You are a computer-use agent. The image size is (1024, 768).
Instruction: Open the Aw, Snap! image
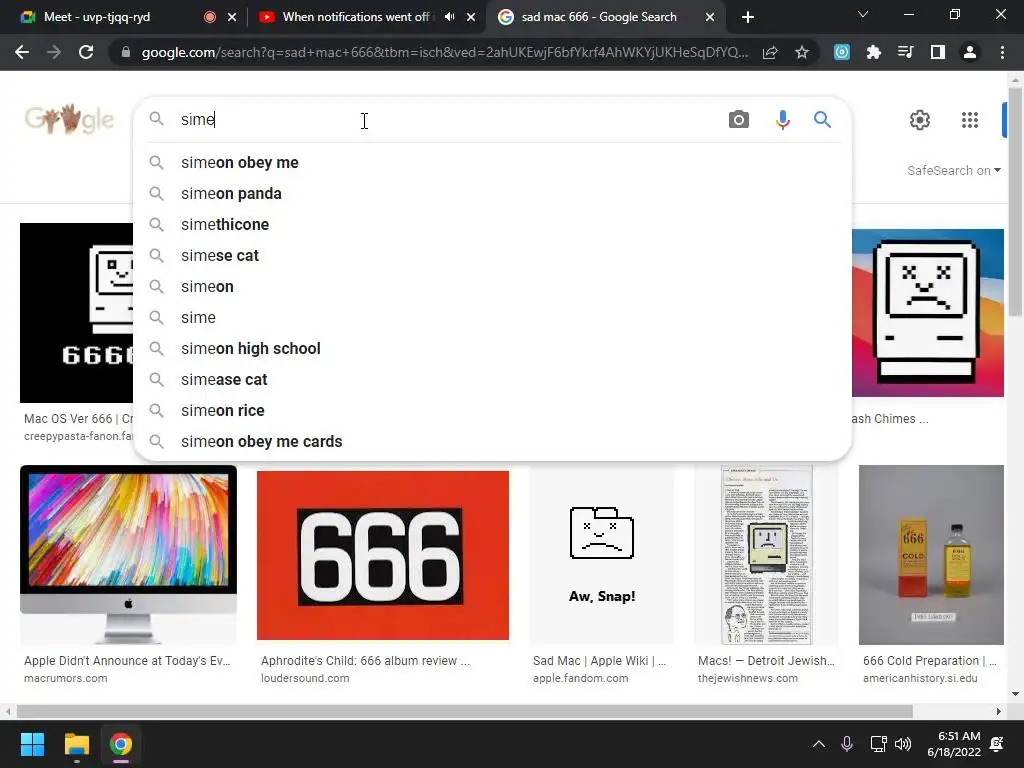pos(601,554)
